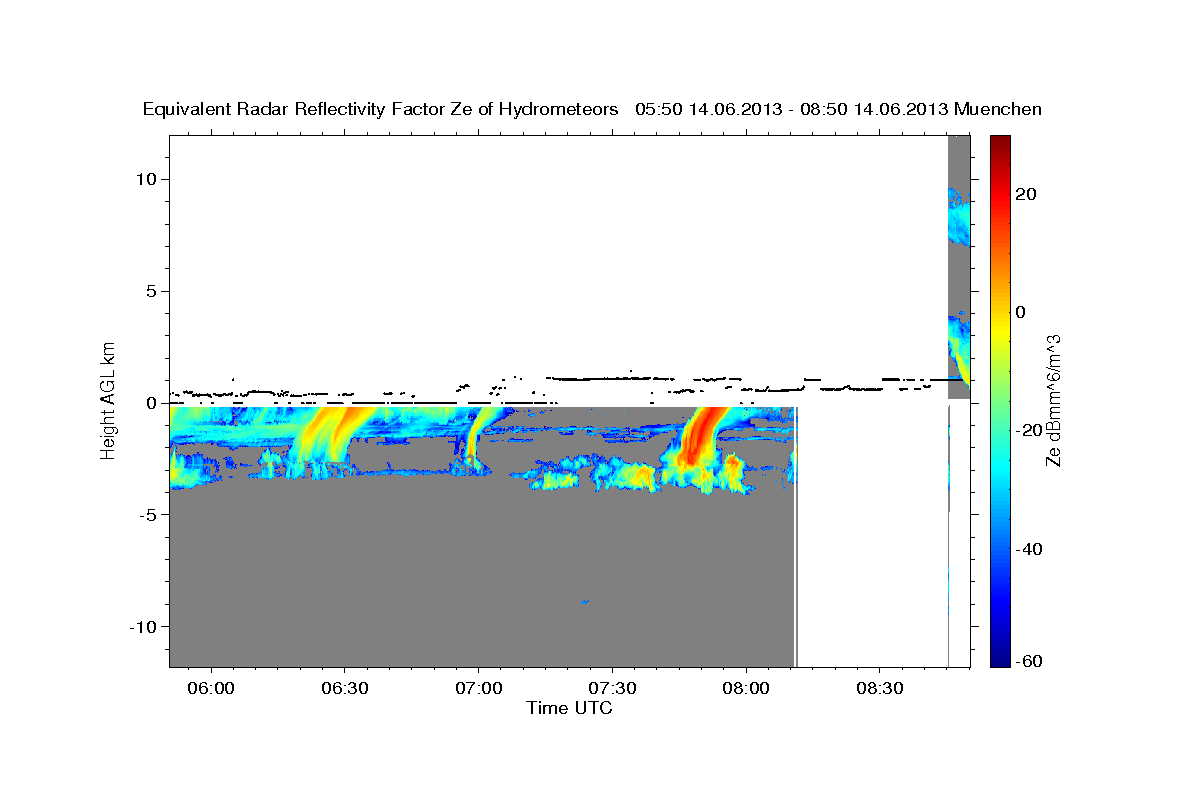1200x800 pixels.
Task: Select the 06:00 time tick label
Action: click(x=211, y=688)
